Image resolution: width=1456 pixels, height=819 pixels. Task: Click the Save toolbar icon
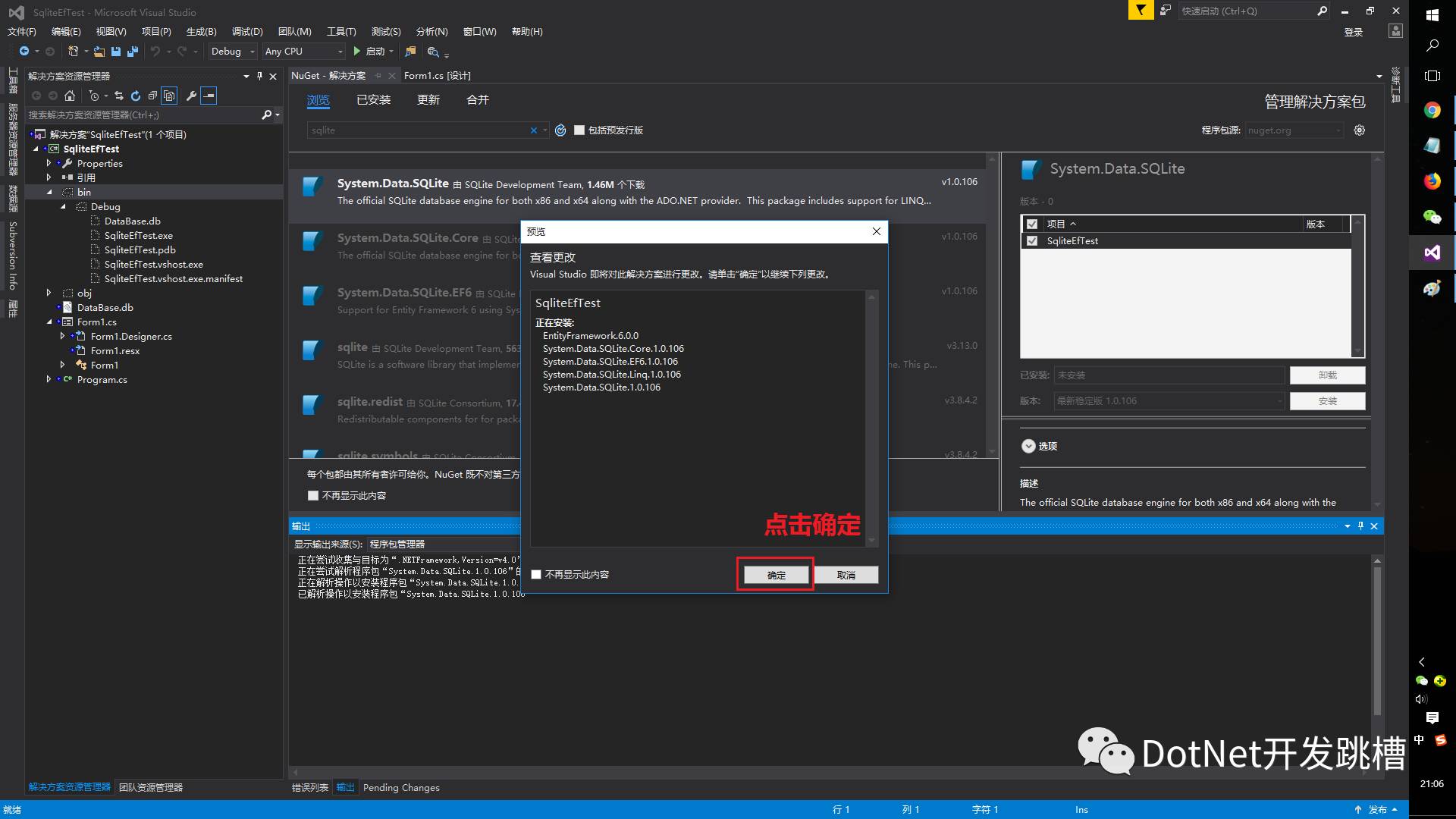point(116,51)
